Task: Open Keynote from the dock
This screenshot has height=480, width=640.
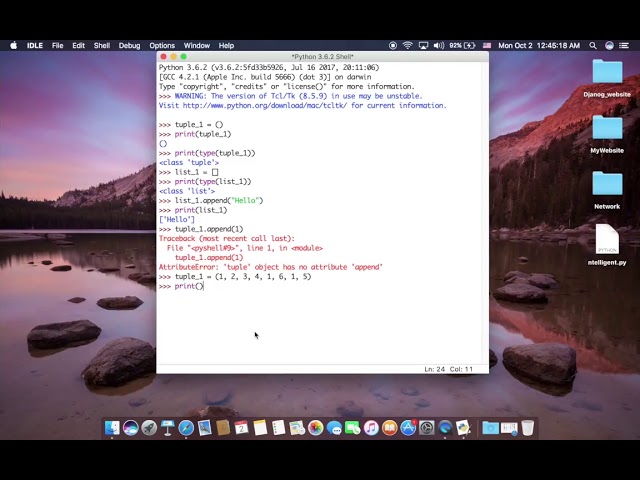Action: 167,428
